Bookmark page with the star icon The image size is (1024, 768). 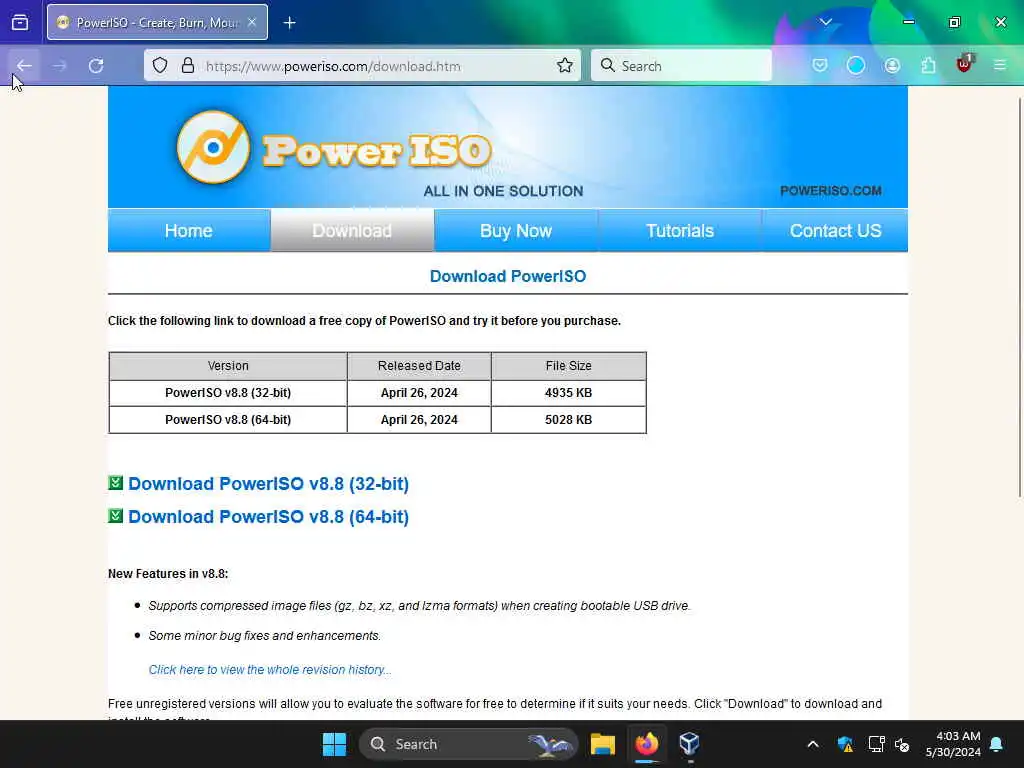pos(565,65)
